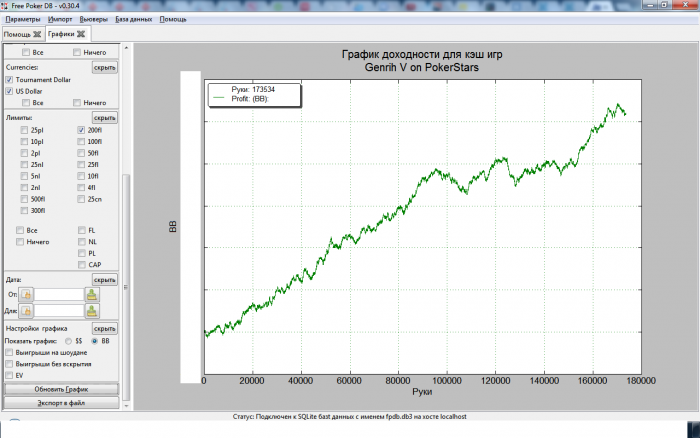This screenshot has width=700, height=438.
Task: Click the Обновить График button
Action: coord(62,389)
